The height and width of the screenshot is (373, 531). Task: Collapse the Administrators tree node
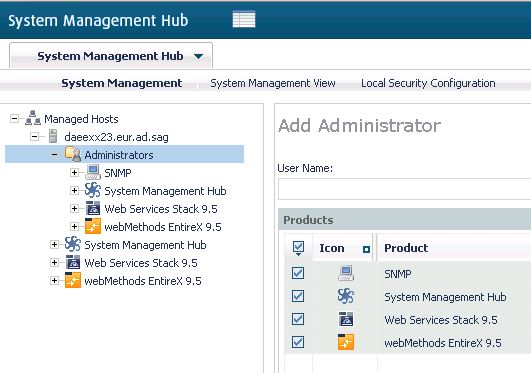pos(54,155)
